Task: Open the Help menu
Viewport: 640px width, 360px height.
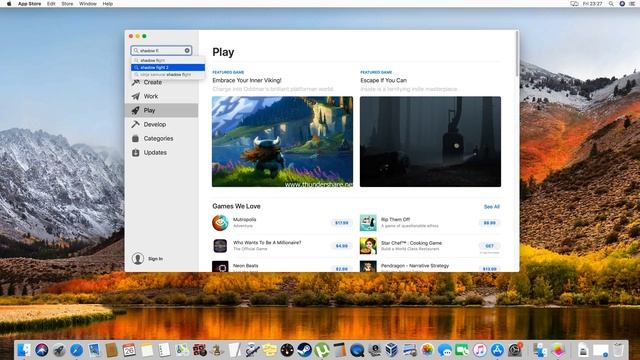Action: point(107,4)
